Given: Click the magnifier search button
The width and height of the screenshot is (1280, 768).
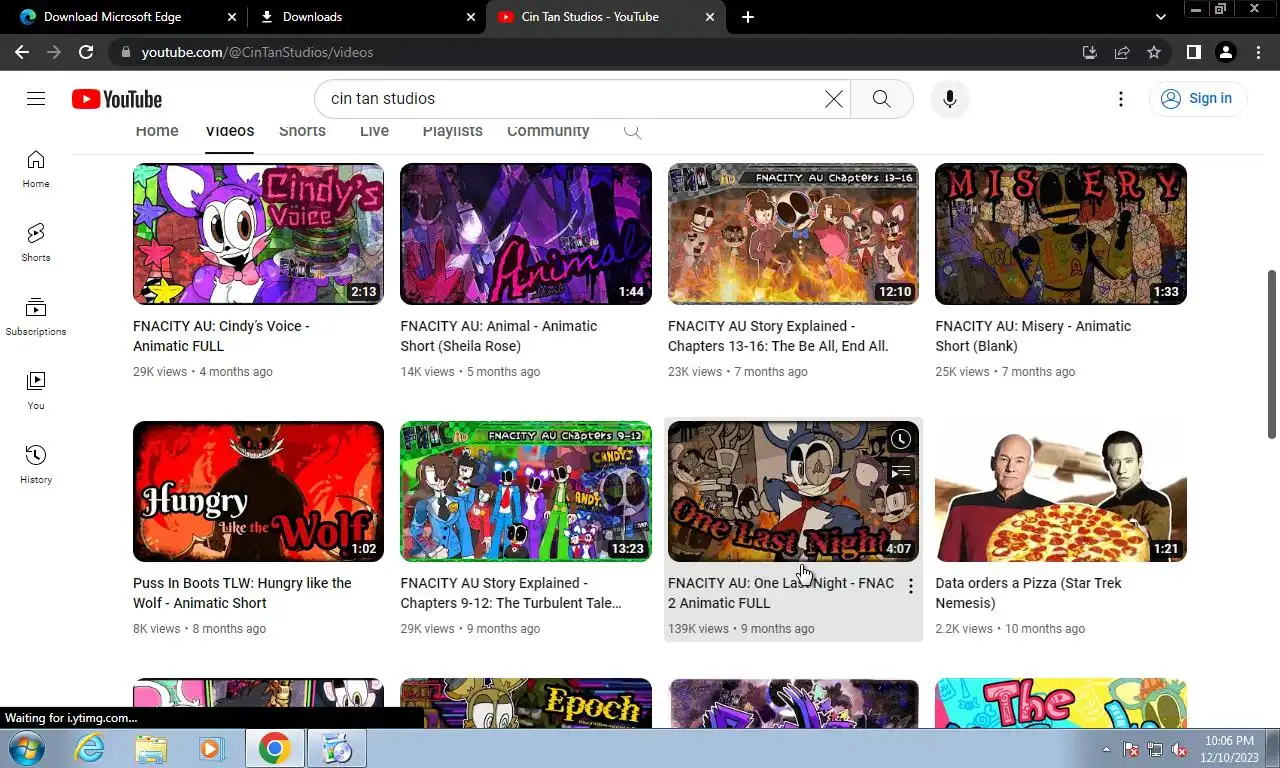Looking at the screenshot, I should pyautogui.click(x=881, y=99).
